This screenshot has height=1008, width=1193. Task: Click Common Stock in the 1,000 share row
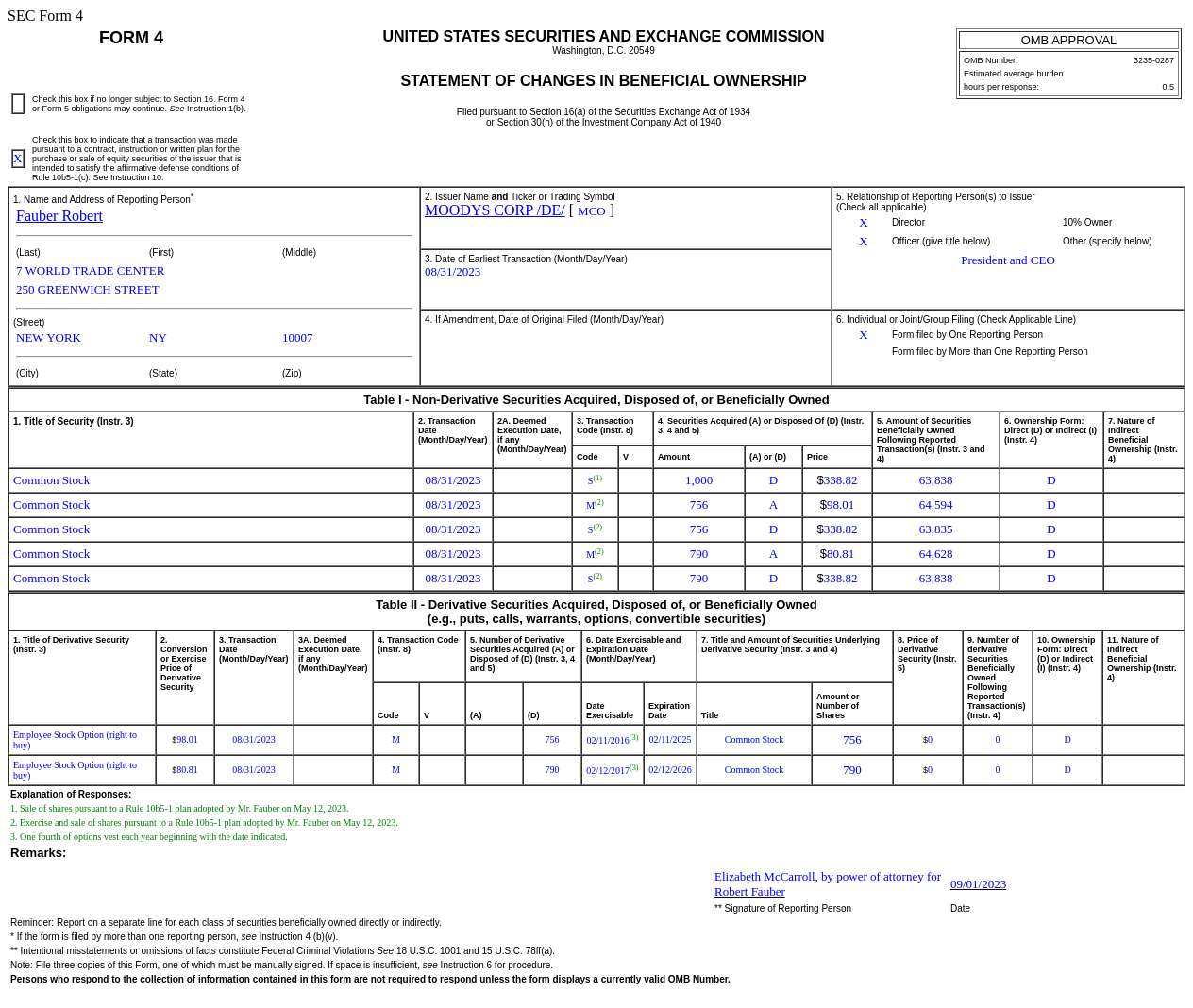(x=52, y=480)
